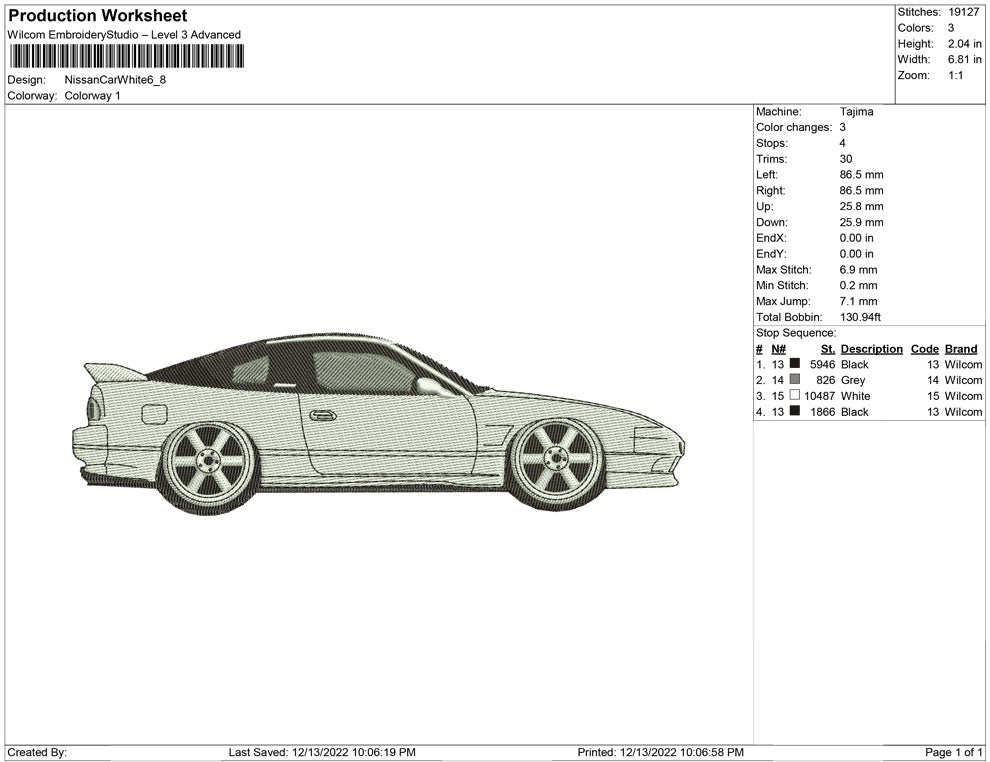This screenshot has width=990, height=762.
Task: Select 'Wilcom EmbroideryStudio – Level 3 Advanced' text
Action: click(x=124, y=35)
